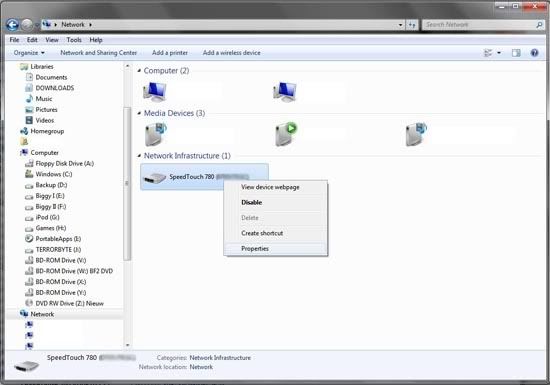This screenshot has width=550, height=385.
Task: Select the first computer icon
Action: tap(155, 92)
